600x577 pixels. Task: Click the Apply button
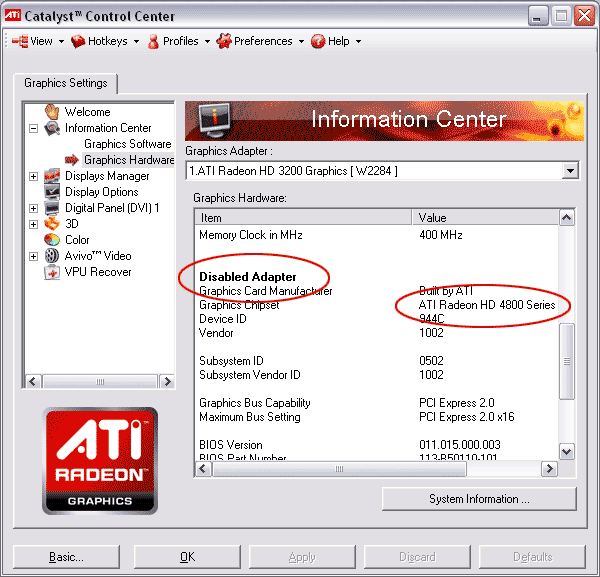302,557
